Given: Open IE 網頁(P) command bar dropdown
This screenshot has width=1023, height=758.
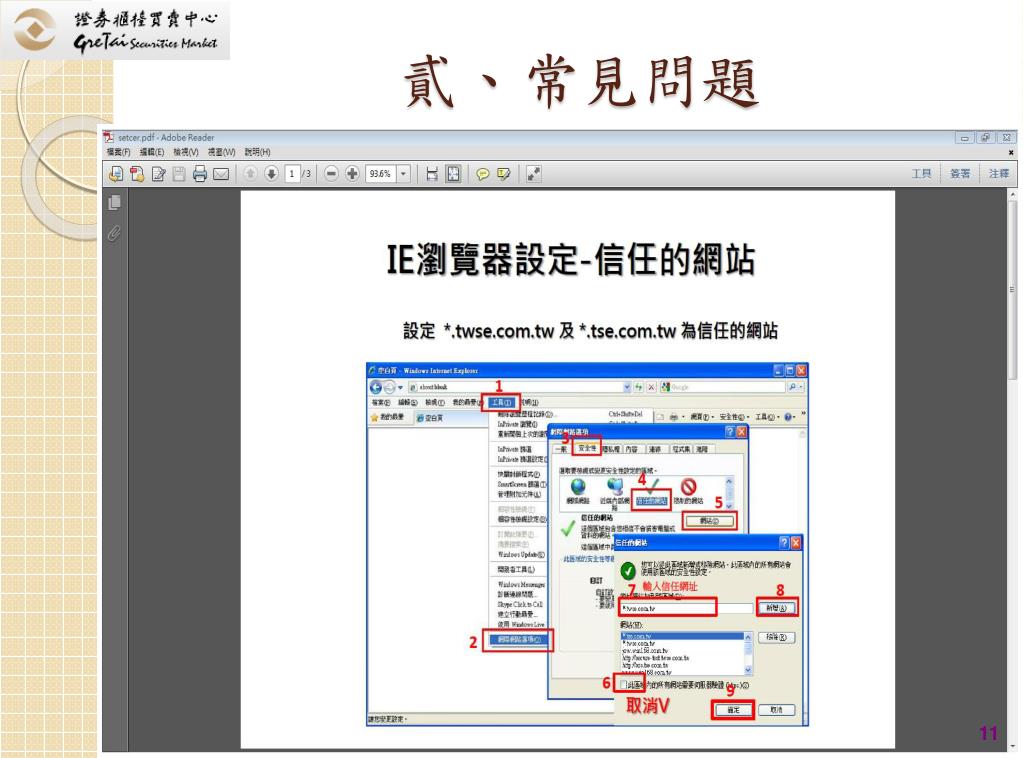Looking at the screenshot, I should 703,417.
